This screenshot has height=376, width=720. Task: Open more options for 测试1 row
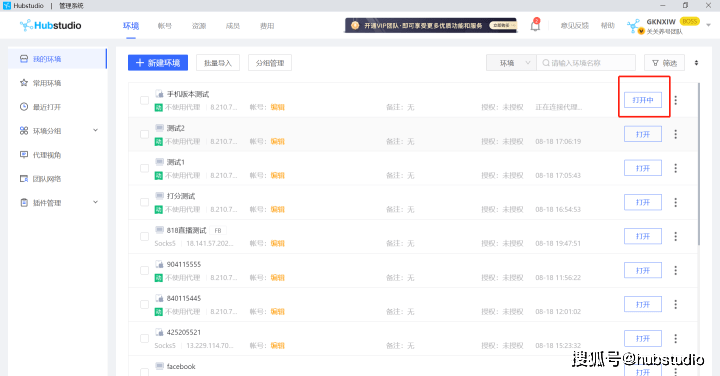pyautogui.click(x=675, y=168)
